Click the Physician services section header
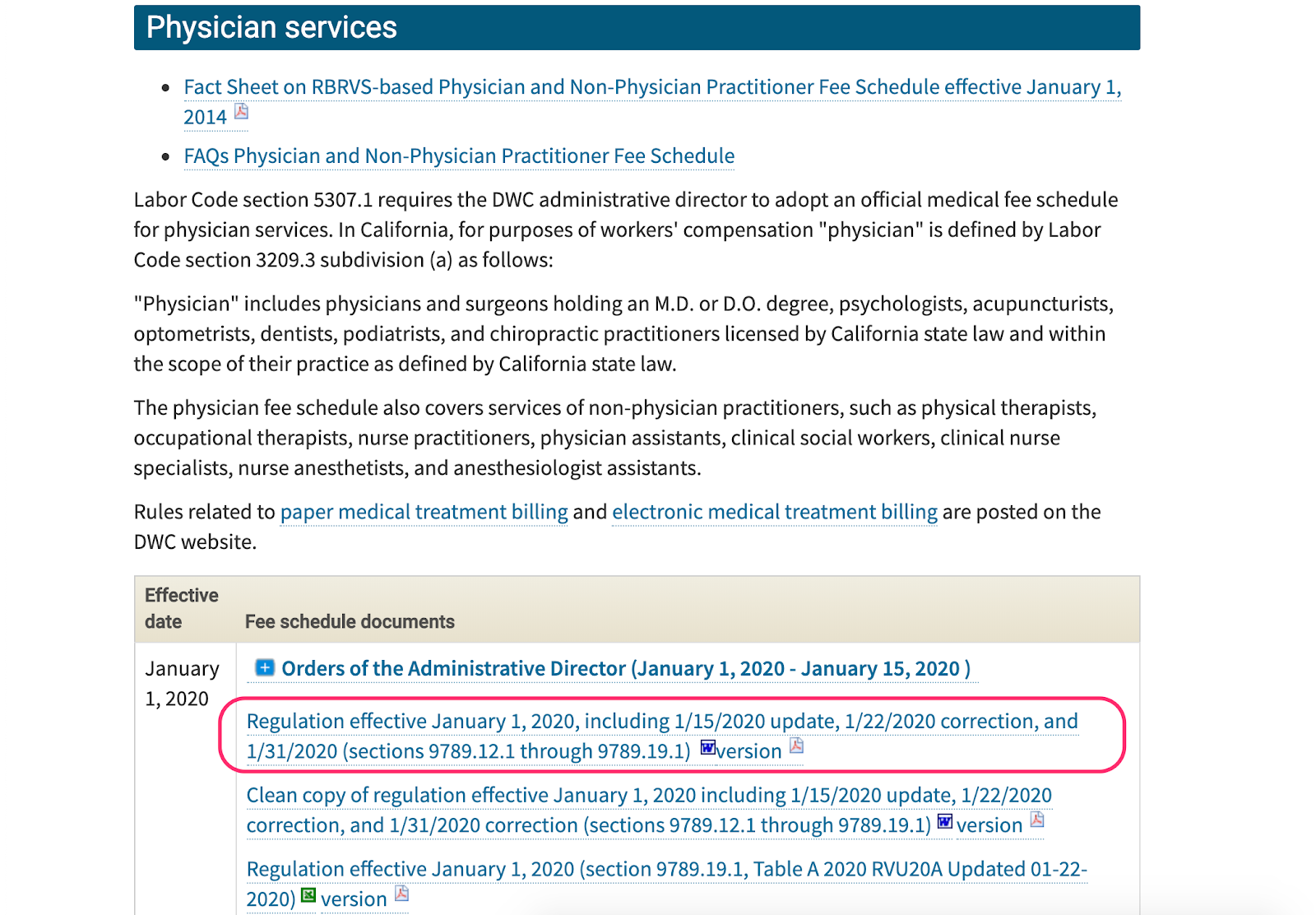This screenshot has width=1316, height=915. coord(637,28)
